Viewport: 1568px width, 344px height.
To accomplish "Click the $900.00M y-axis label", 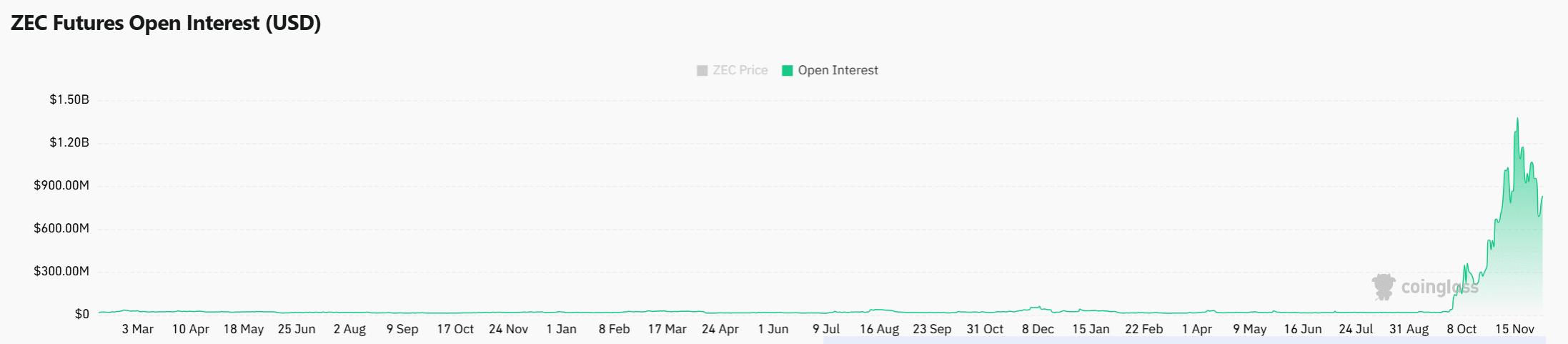I will coord(61,185).
